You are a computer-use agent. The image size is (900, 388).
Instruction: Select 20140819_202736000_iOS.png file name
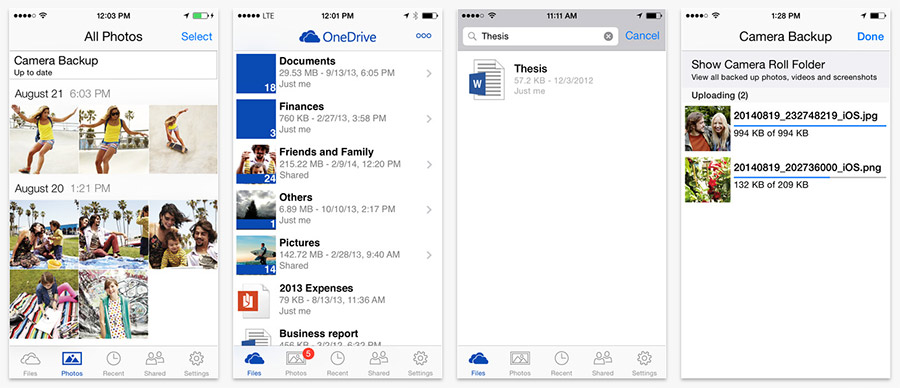click(808, 168)
